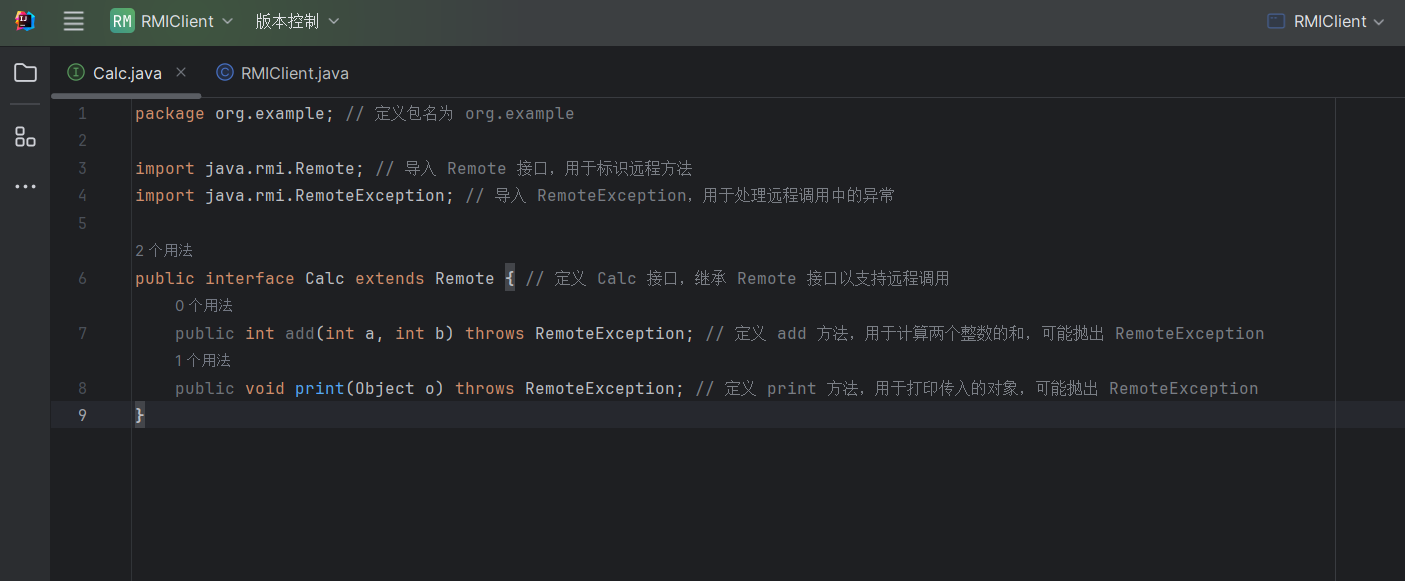Click the RM project badge icon
Viewport: 1405px width, 581px height.
(x=122, y=21)
